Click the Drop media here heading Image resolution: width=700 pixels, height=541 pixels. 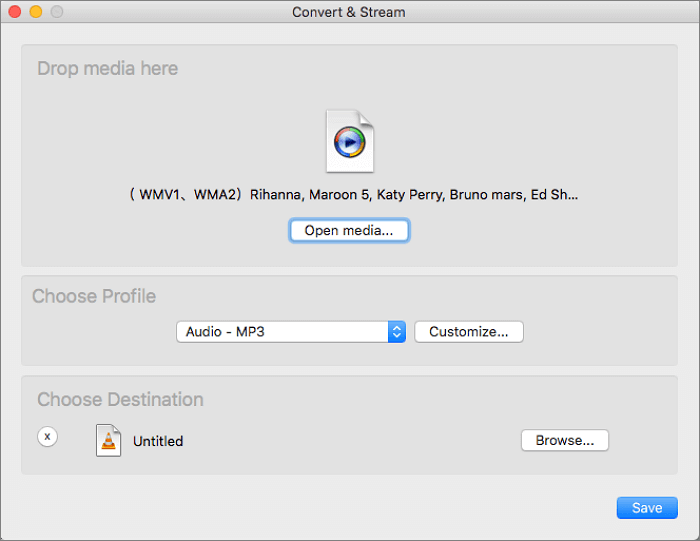(x=107, y=69)
